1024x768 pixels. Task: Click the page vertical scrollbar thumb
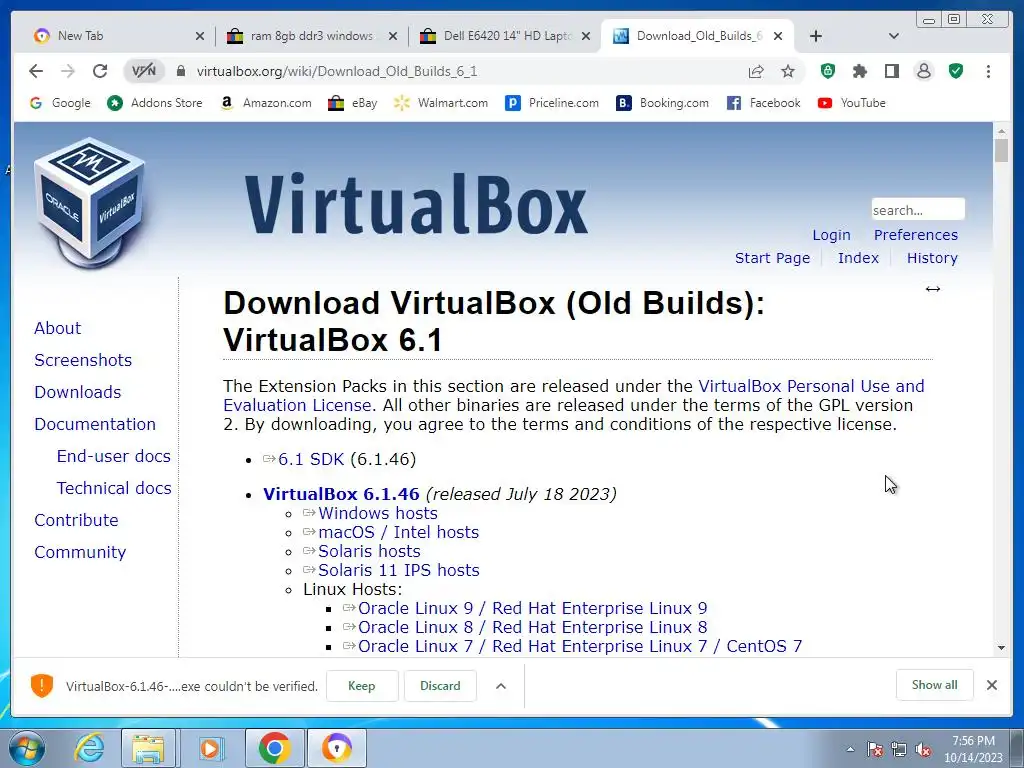1001,152
